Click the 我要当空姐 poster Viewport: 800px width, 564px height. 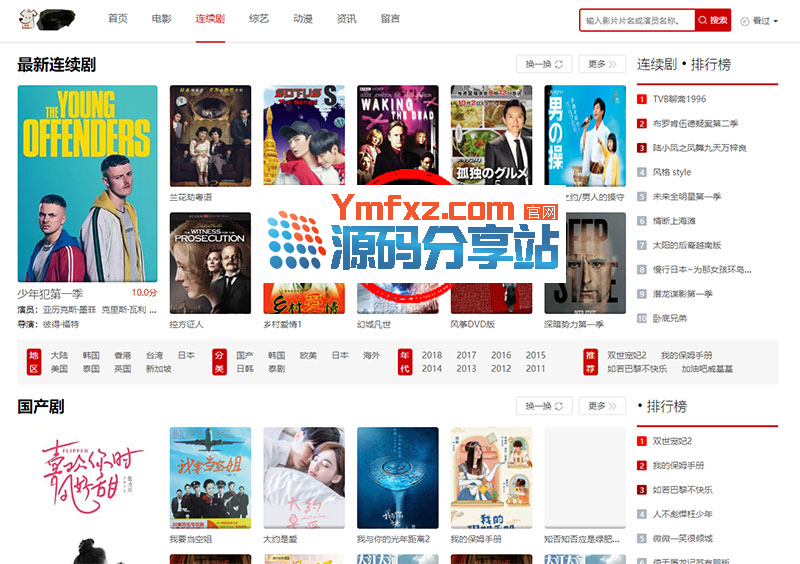tap(210, 478)
